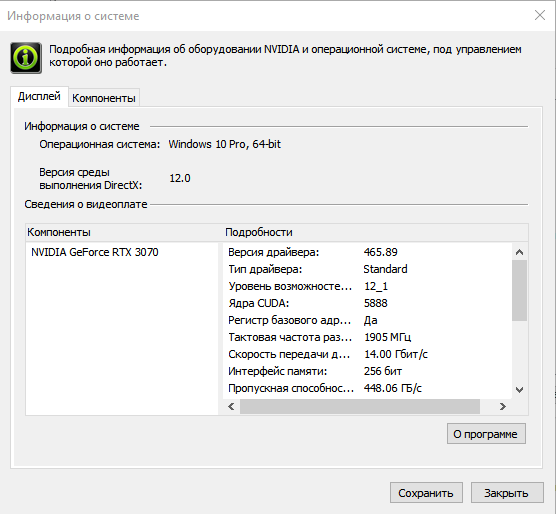Click the Закрыть button
Screen dimensions: 556x514
pyautogui.click(x=507, y=493)
